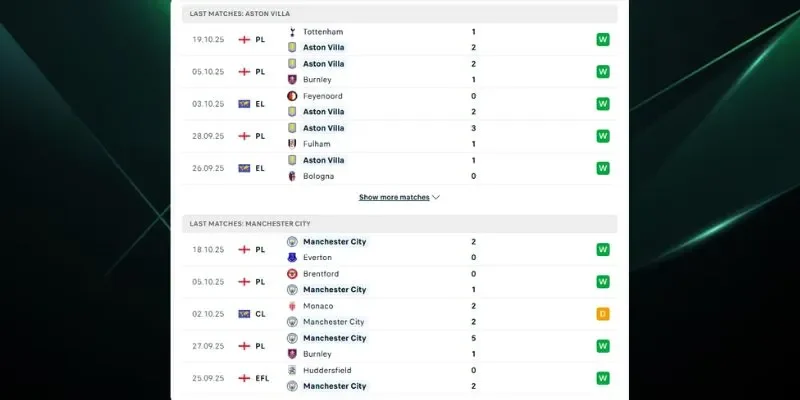
Task: Click the chevron beside Show more matches
Action: click(x=436, y=198)
